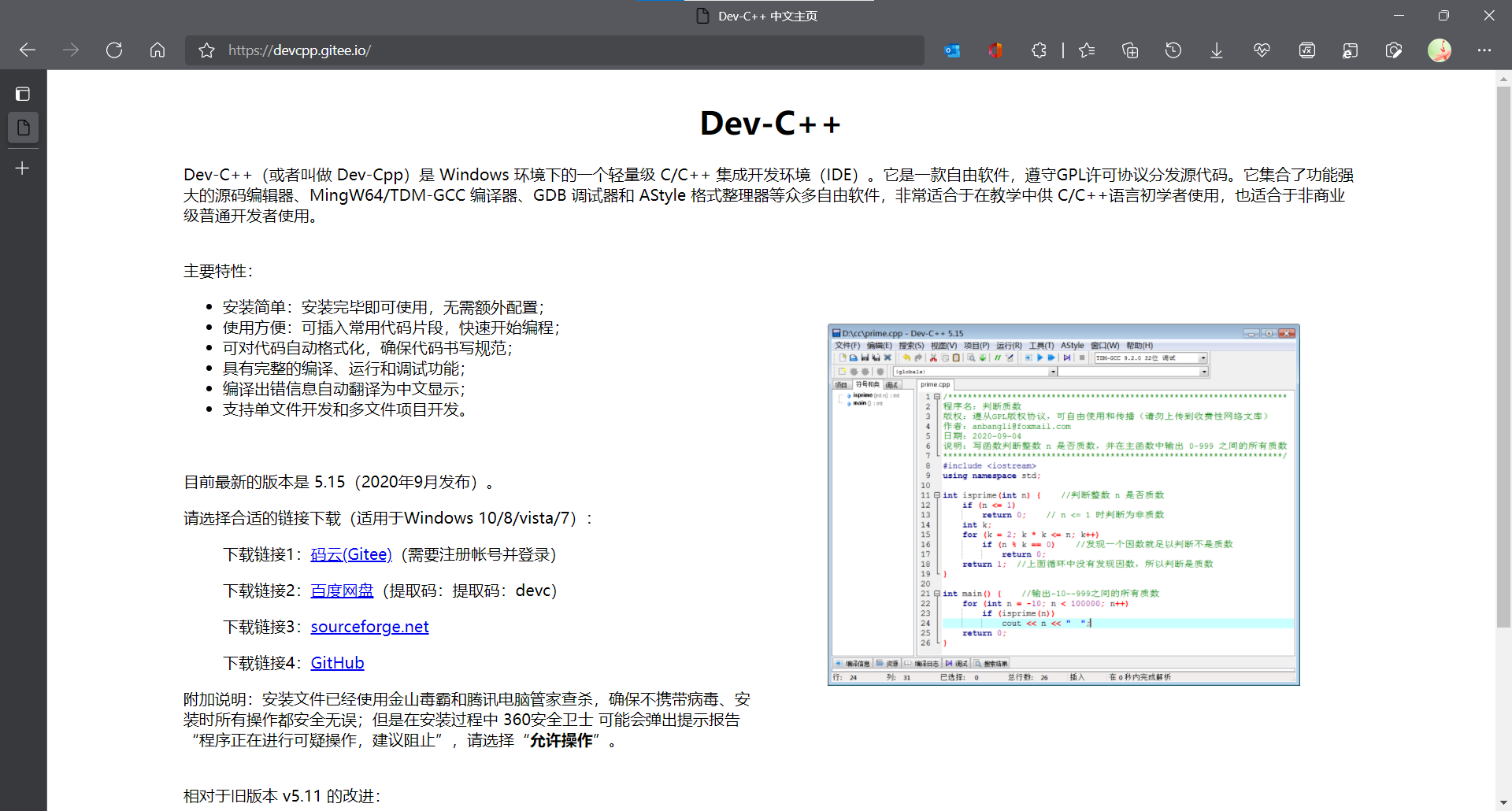Click the Dev-C++ IDE screenshot image
The image size is (1512, 811).
[x=1063, y=505]
